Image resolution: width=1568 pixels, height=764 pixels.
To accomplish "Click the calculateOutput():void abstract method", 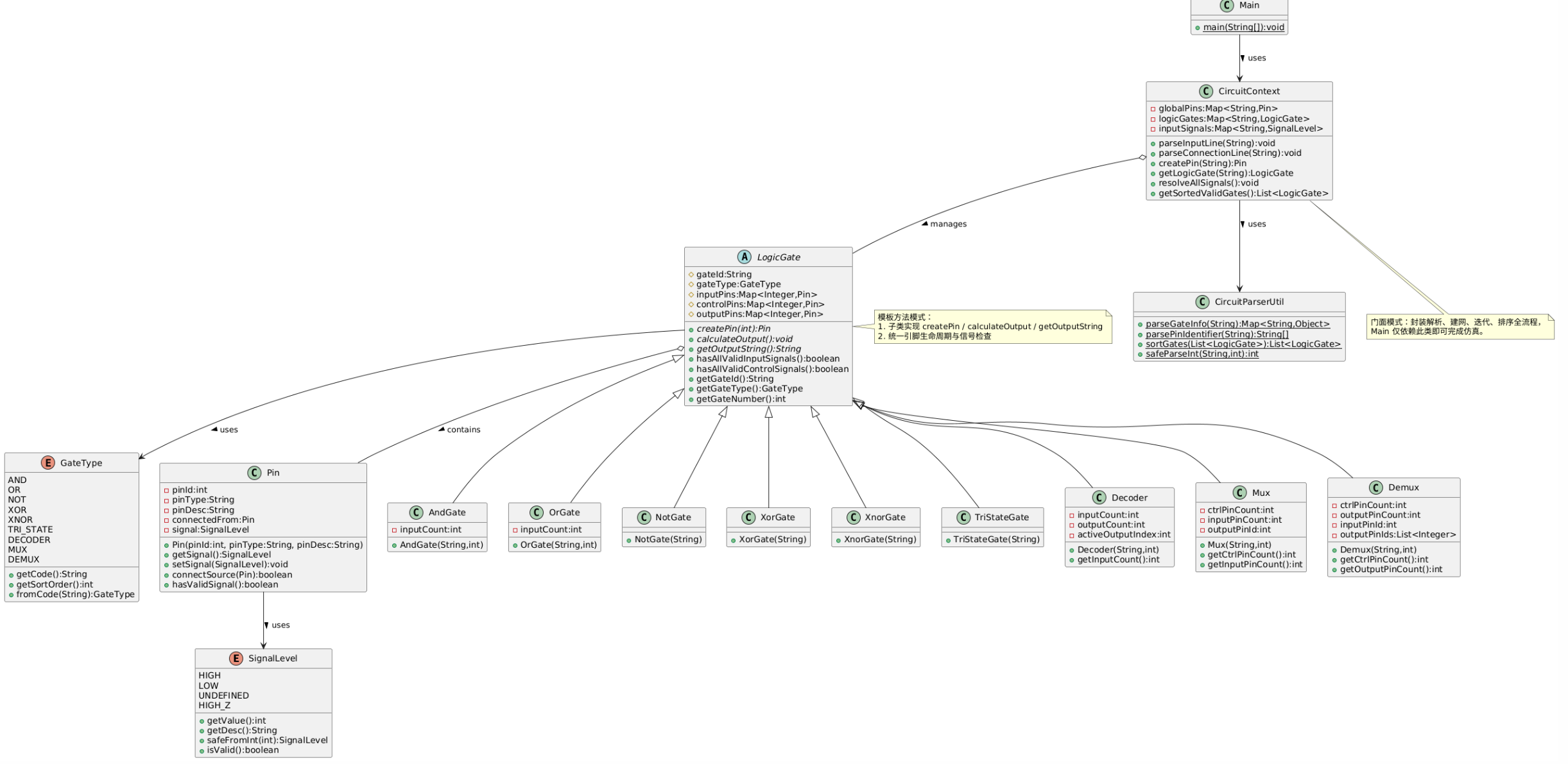I will [744, 339].
